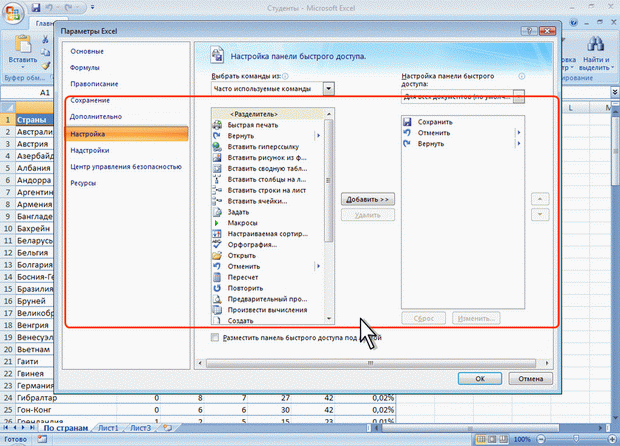Open the Для всех документов dropdown

pyautogui.click(x=518, y=97)
